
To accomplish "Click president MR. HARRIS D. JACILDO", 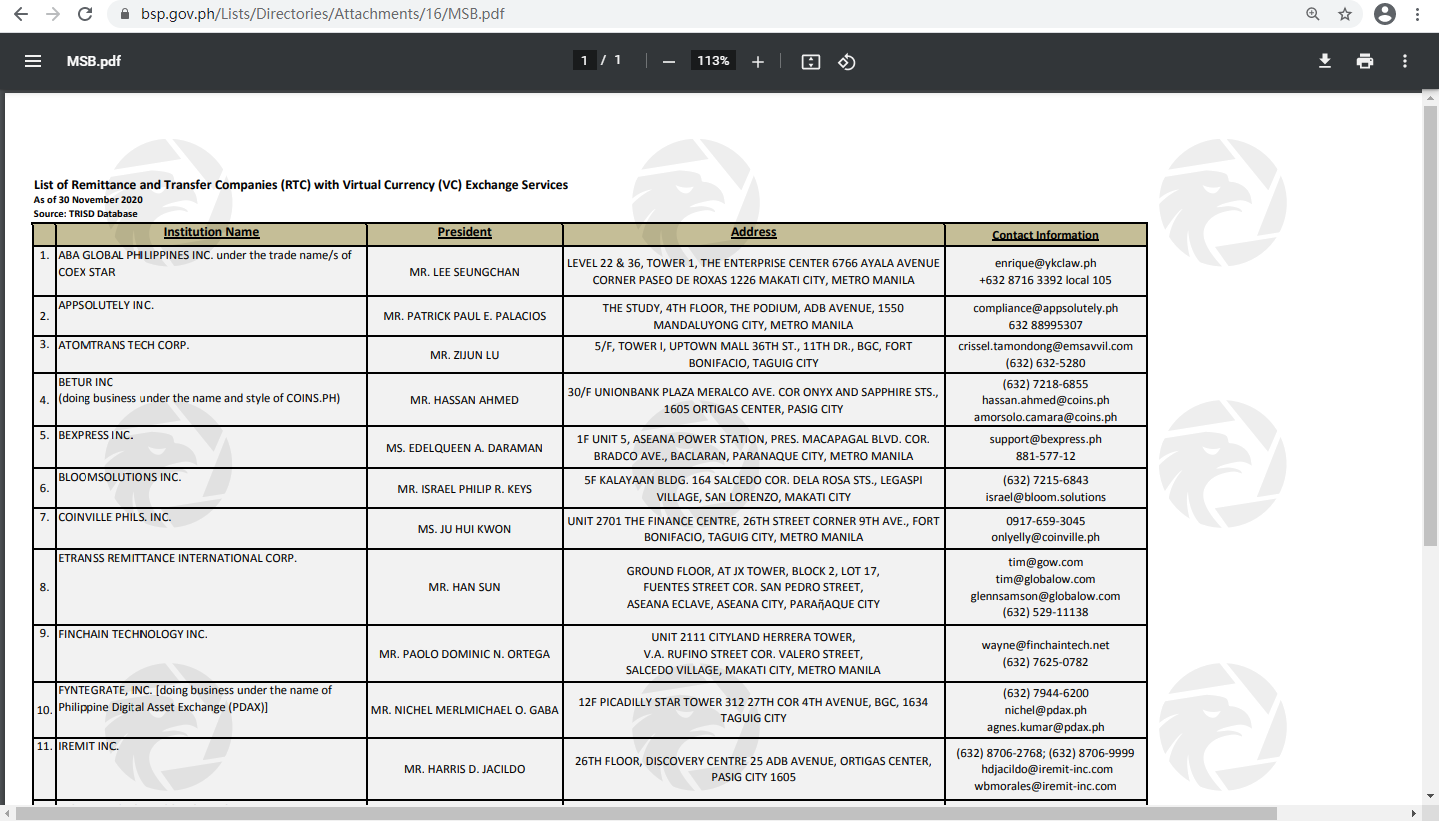I will (x=465, y=769).
